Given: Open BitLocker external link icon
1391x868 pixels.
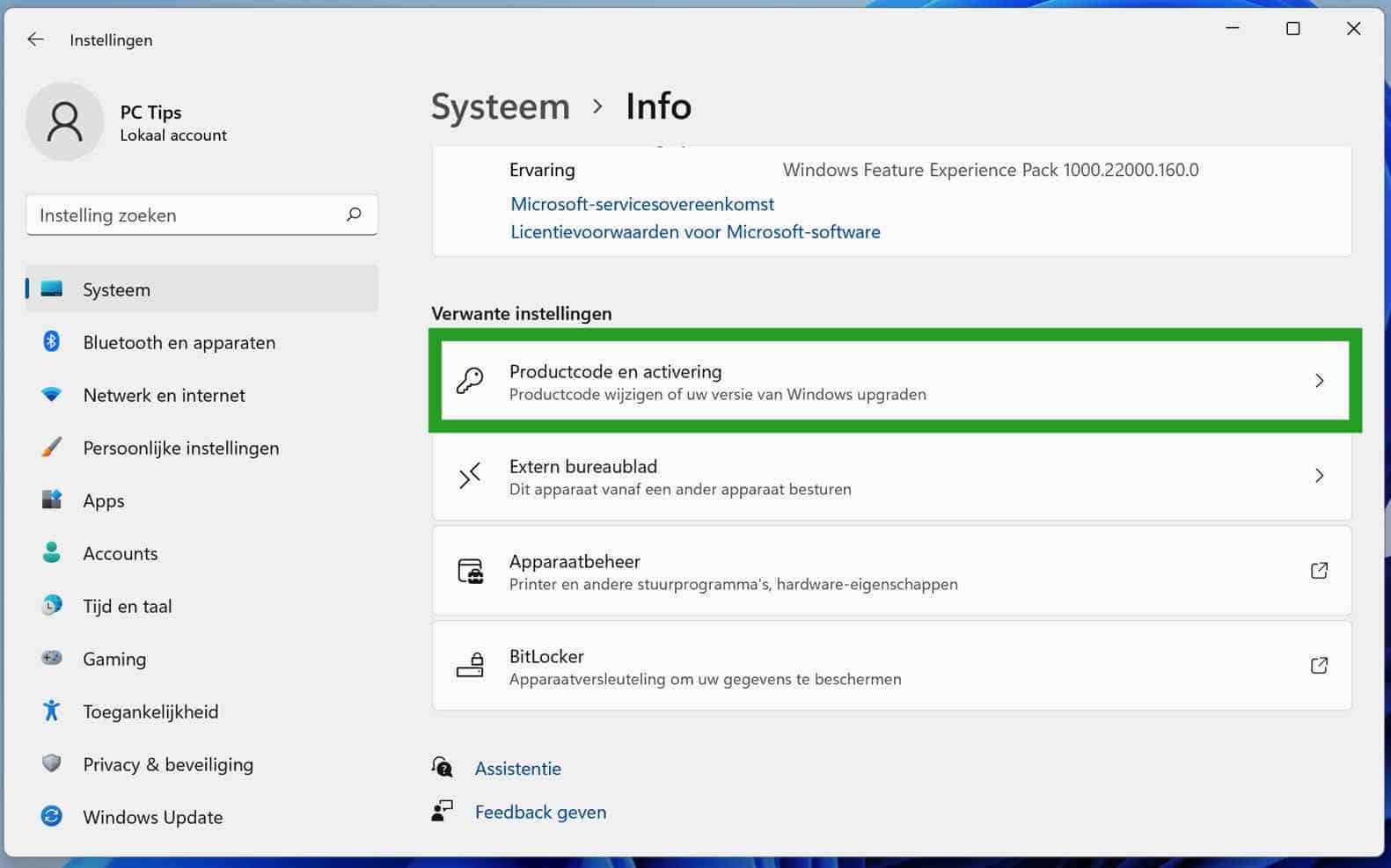Looking at the screenshot, I should 1319,666.
